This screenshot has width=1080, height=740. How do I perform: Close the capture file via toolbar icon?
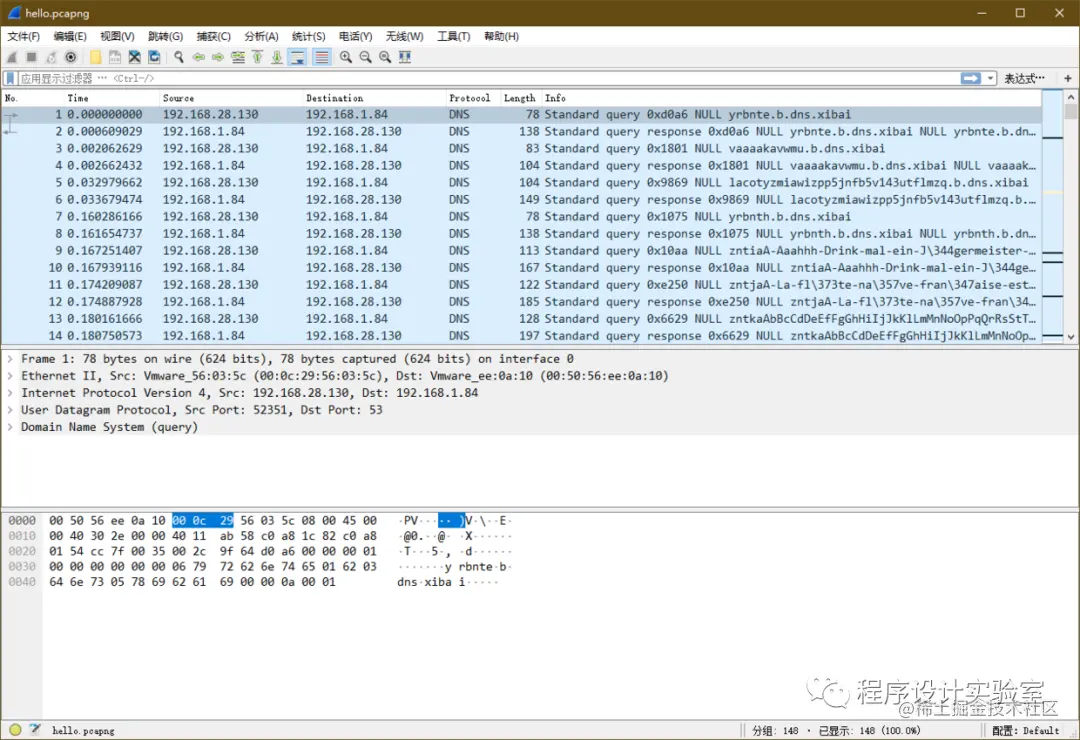(x=134, y=57)
